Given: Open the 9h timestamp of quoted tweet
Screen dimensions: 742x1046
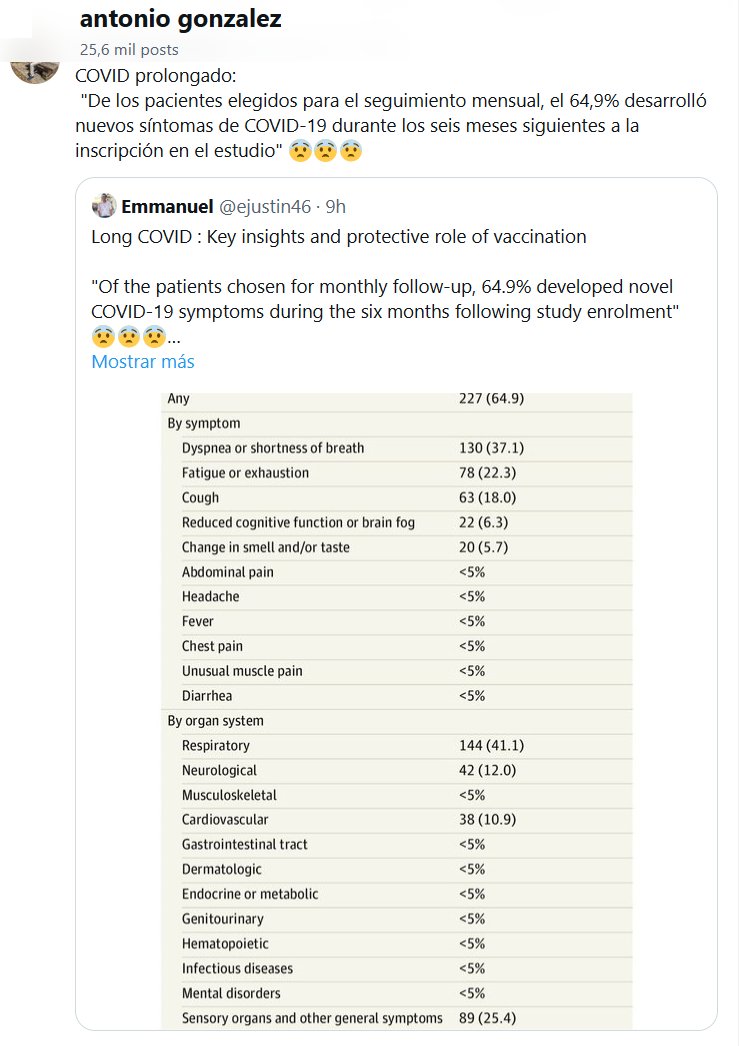Looking at the screenshot, I should [336, 207].
